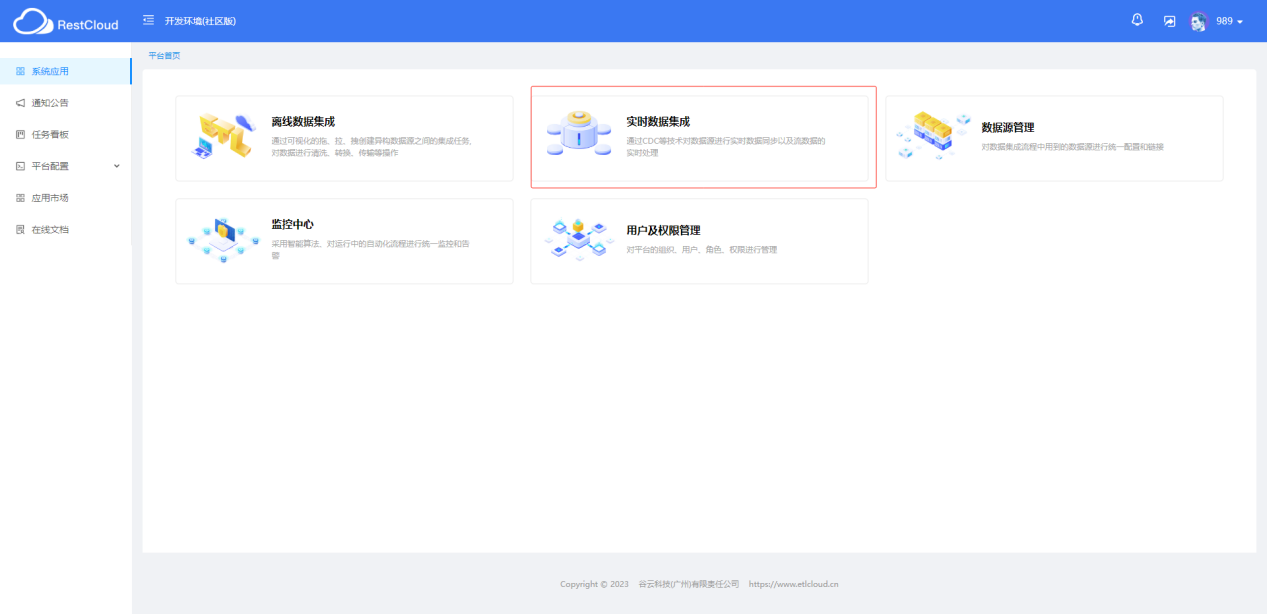
Task: Click the 通知公告 megaphone icon
Action: tap(20, 103)
